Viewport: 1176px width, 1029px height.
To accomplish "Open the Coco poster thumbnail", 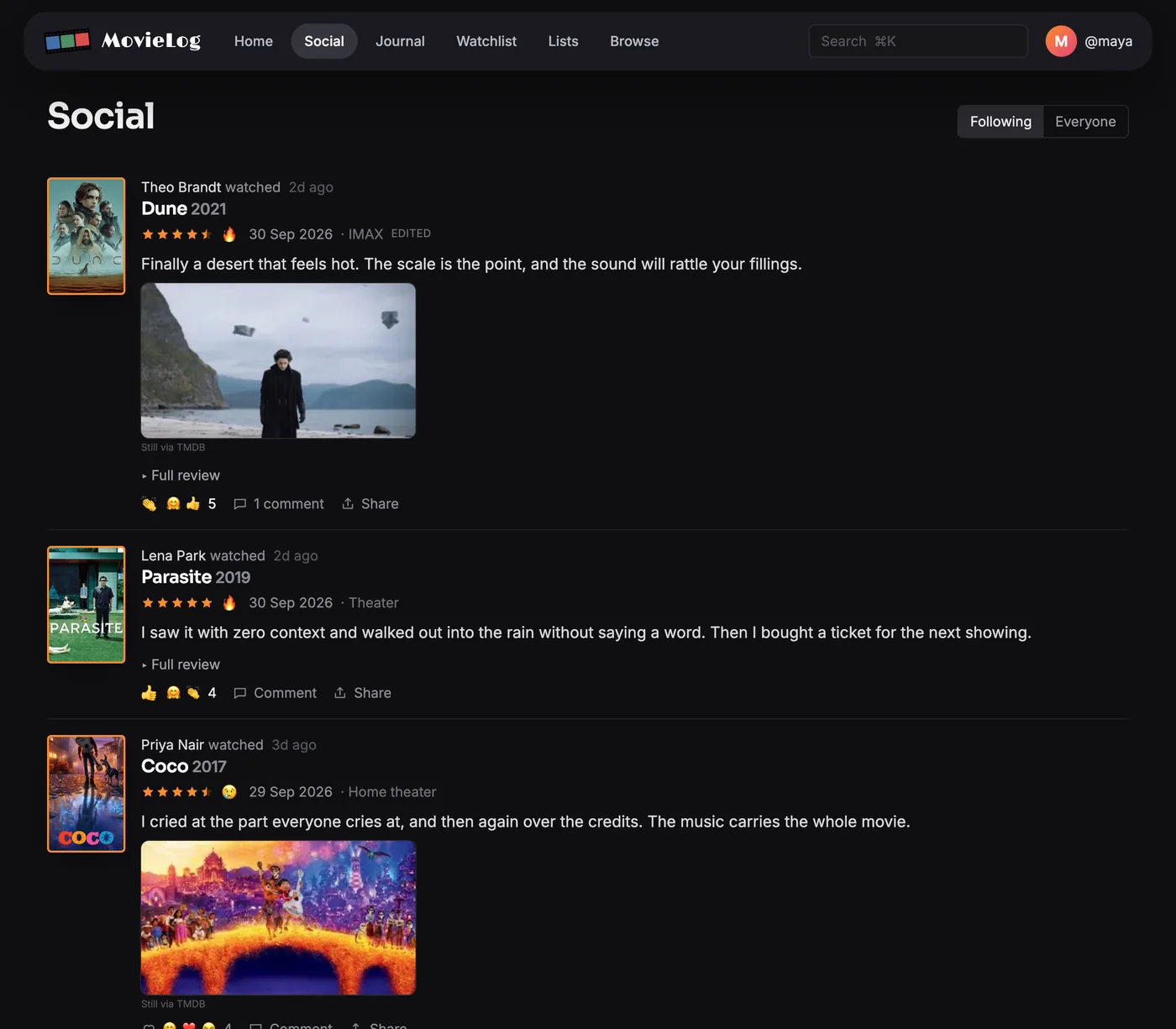I will (87, 794).
